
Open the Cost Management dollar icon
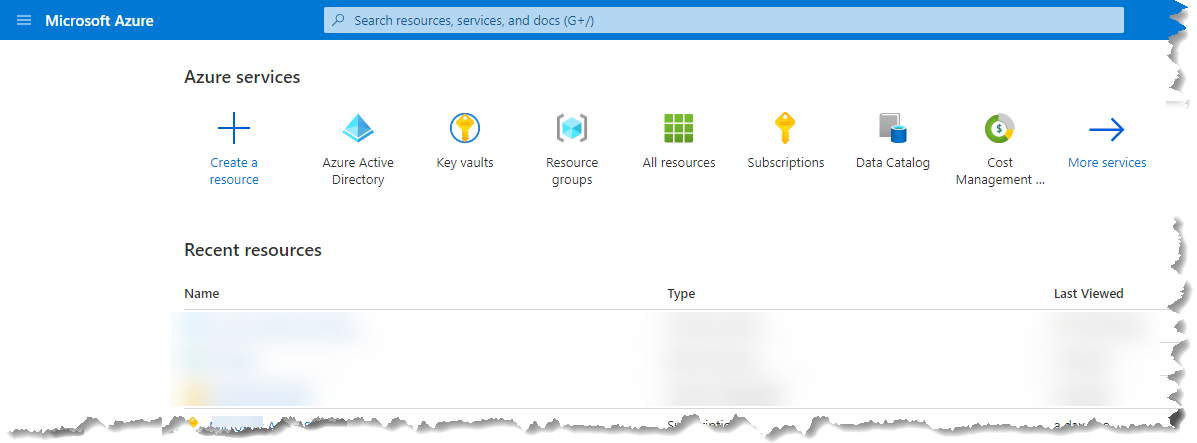tap(999, 128)
